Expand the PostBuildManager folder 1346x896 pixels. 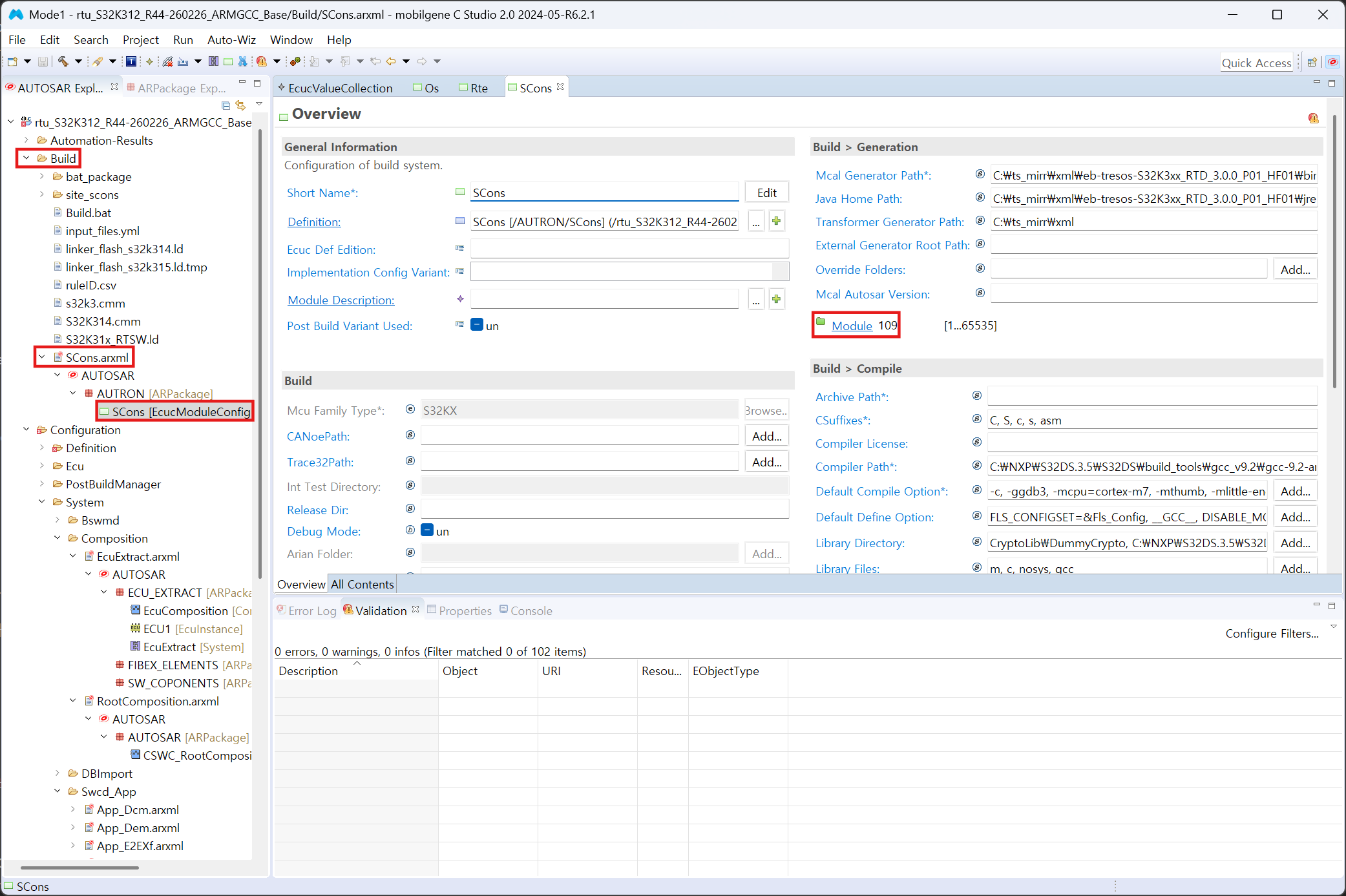[x=42, y=484]
